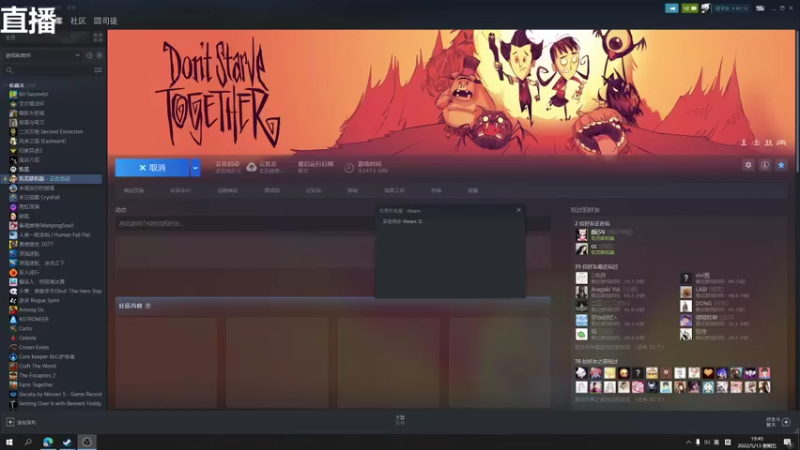The image size is (800, 450).
Task: Show hidden system tray icons chevron
Action: coord(688,442)
